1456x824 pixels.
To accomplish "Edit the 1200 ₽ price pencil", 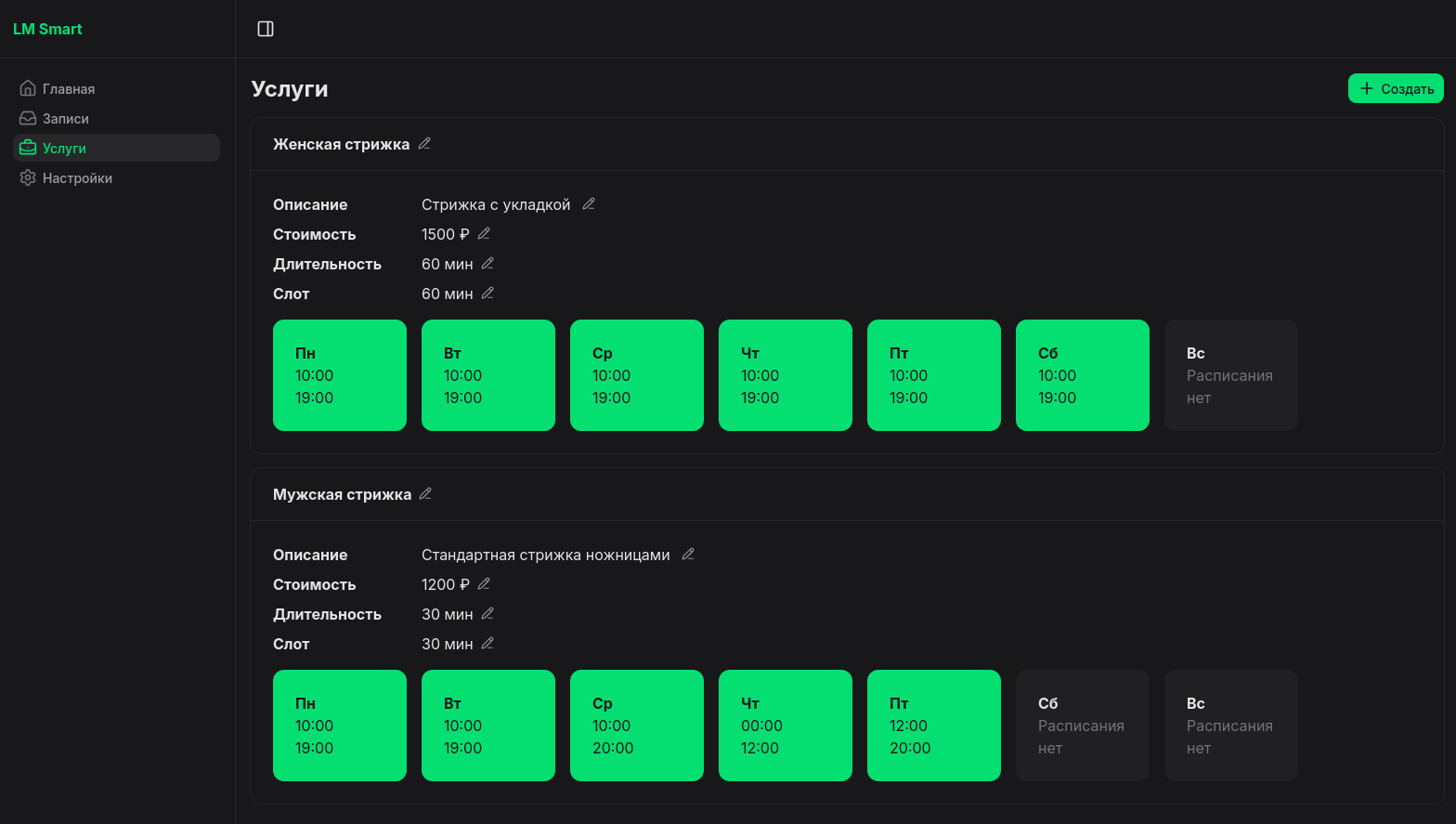I will pos(484,583).
